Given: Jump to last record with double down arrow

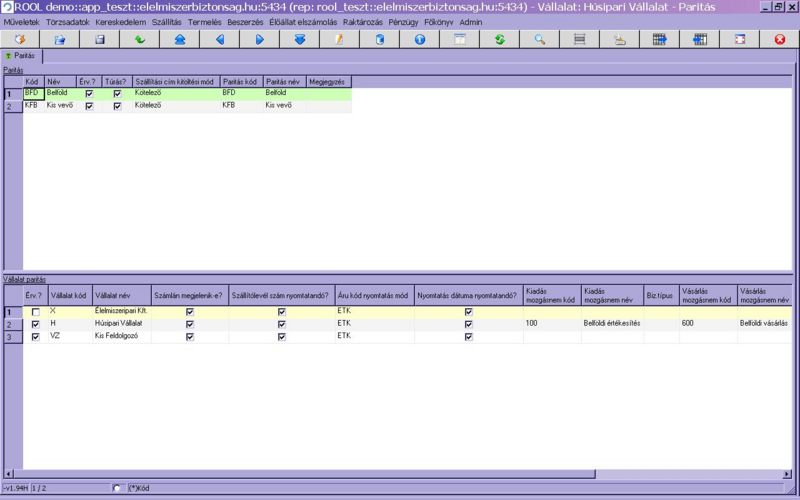Looking at the screenshot, I should (299, 40).
